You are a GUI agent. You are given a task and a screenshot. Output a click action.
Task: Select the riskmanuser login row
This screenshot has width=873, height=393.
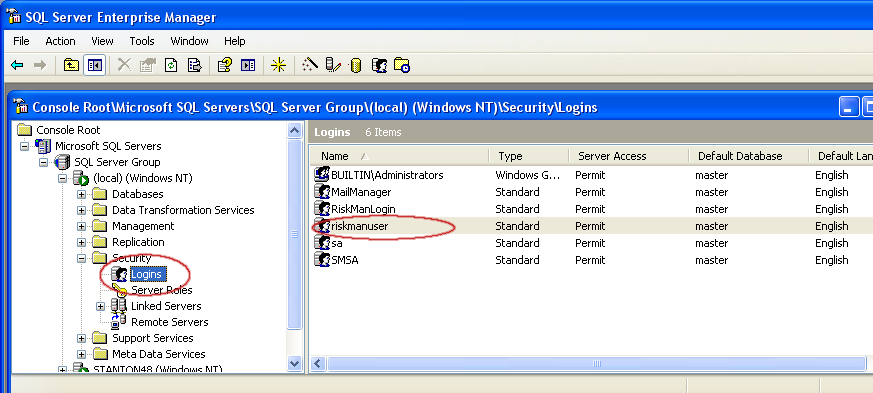coord(591,226)
